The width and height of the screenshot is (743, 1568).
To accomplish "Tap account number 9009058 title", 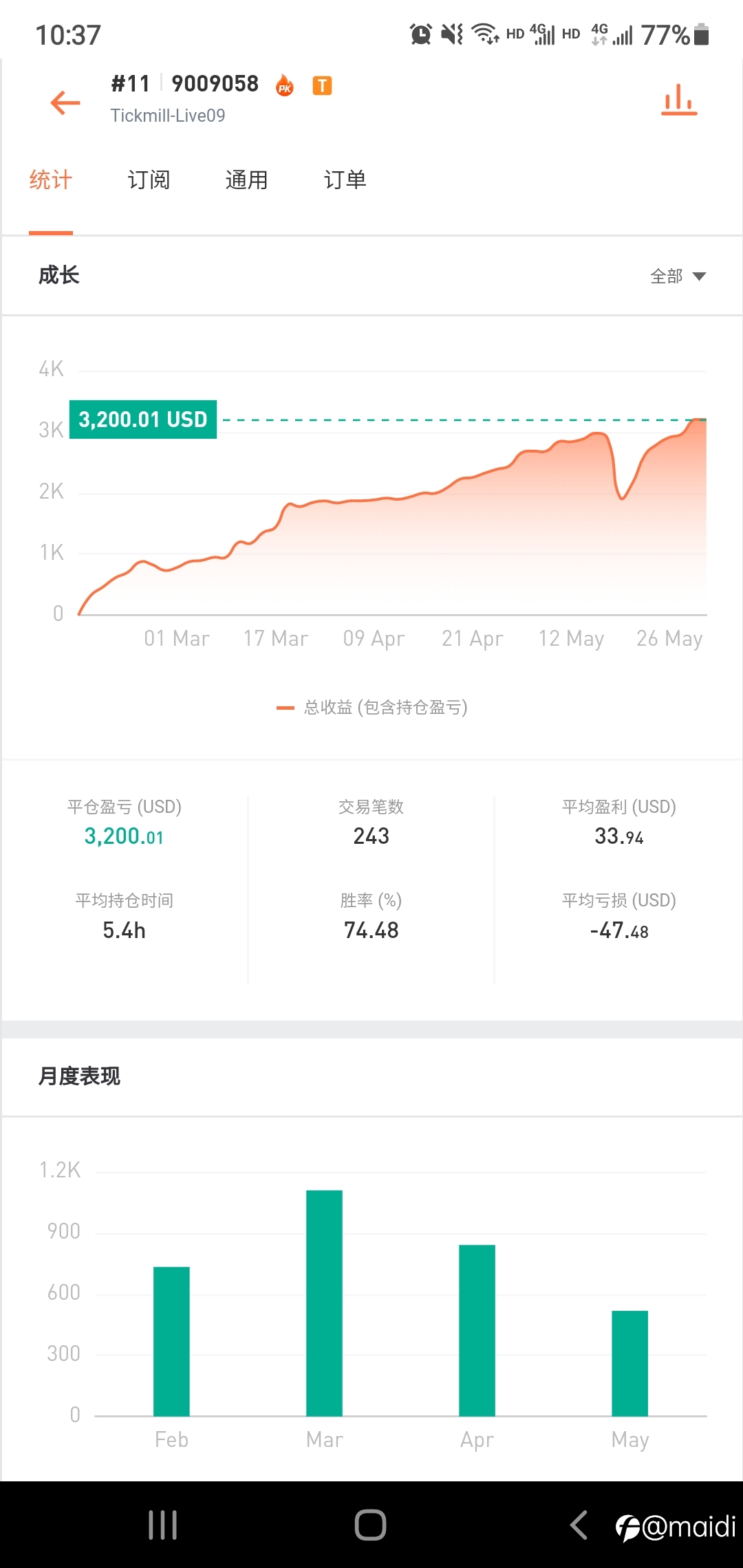I will pyautogui.click(x=215, y=84).
